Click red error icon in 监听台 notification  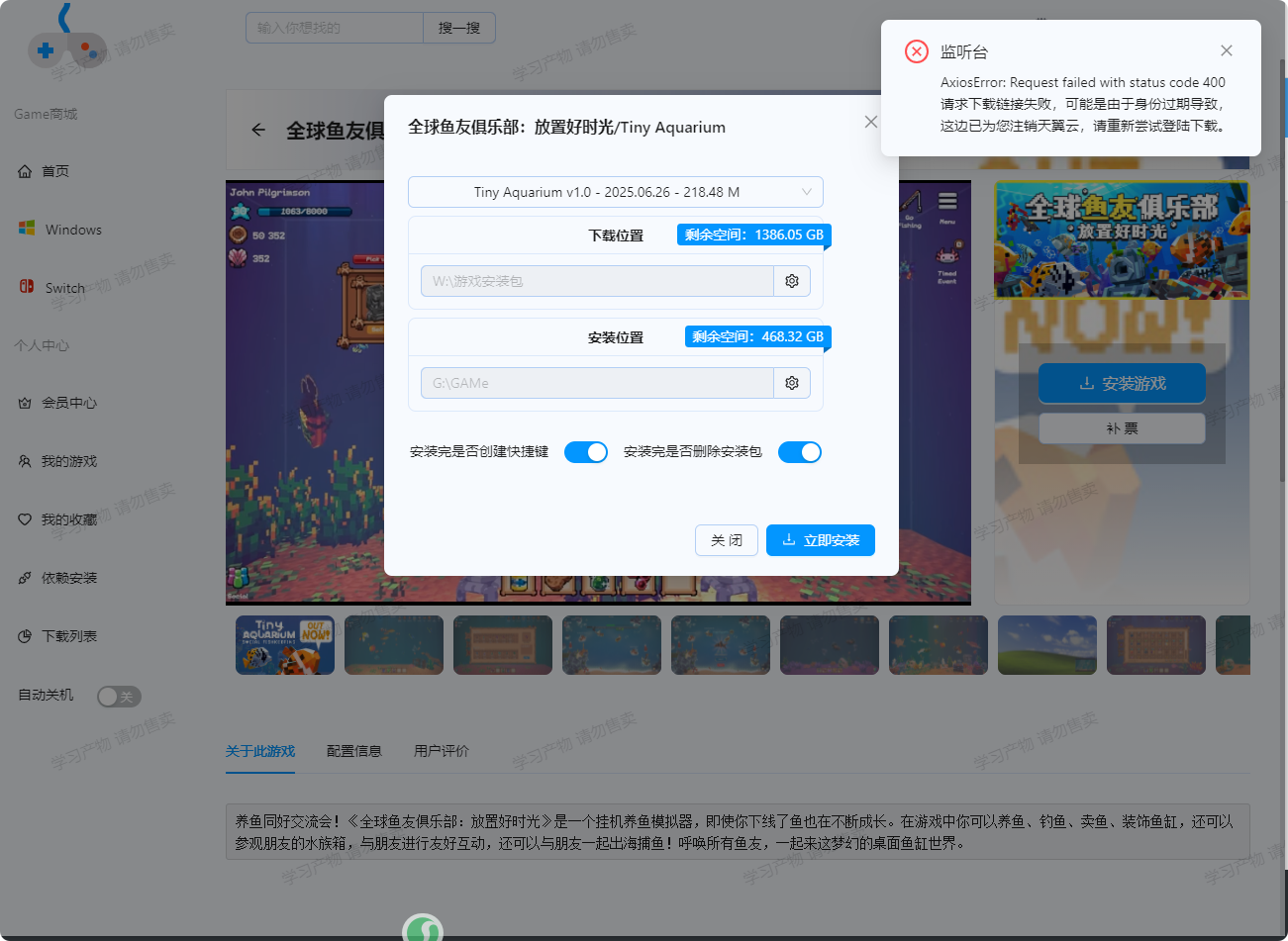pyautogui.click(x=917, y=51)
